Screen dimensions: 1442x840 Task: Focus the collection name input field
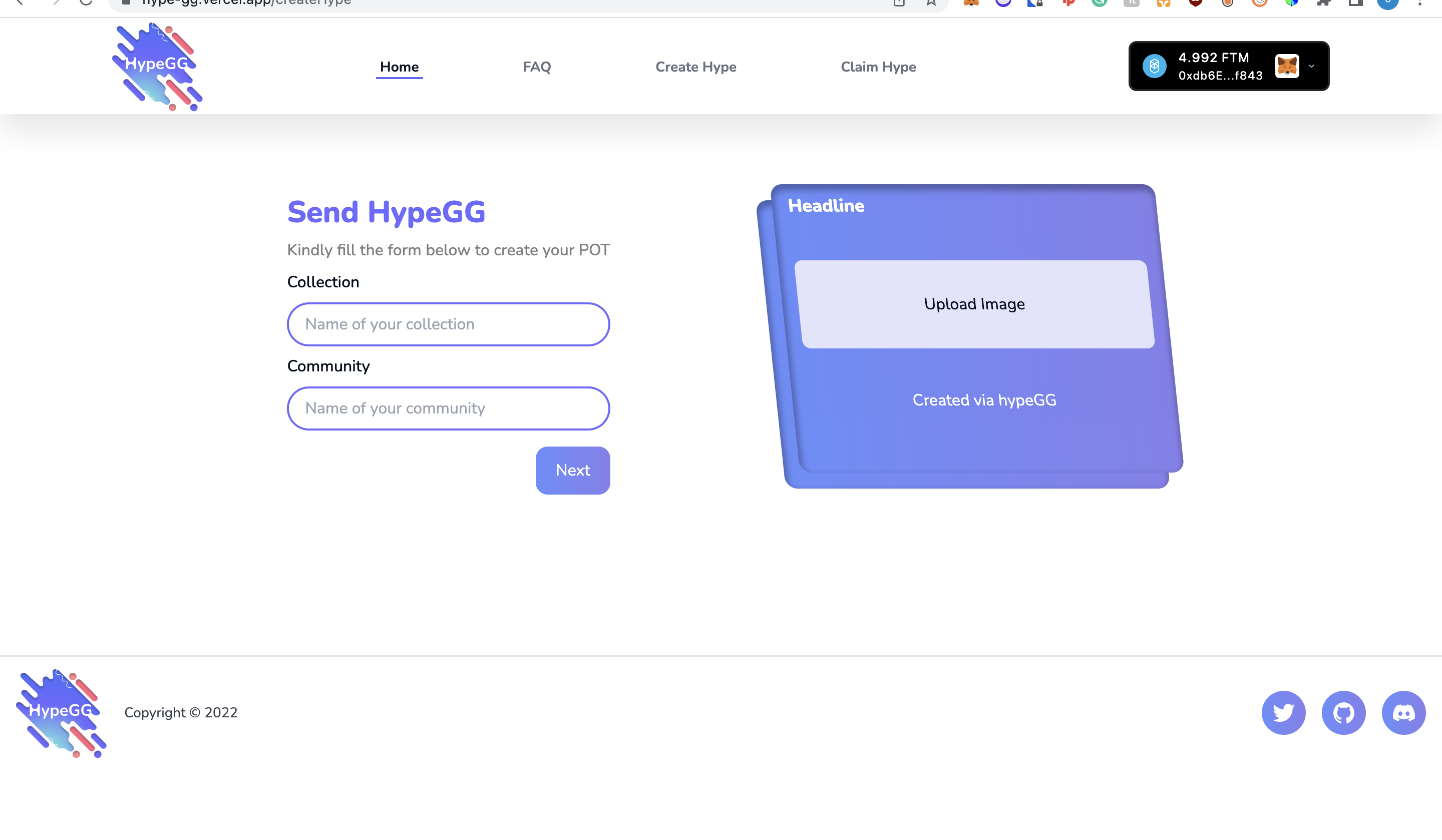pos(448,324)
